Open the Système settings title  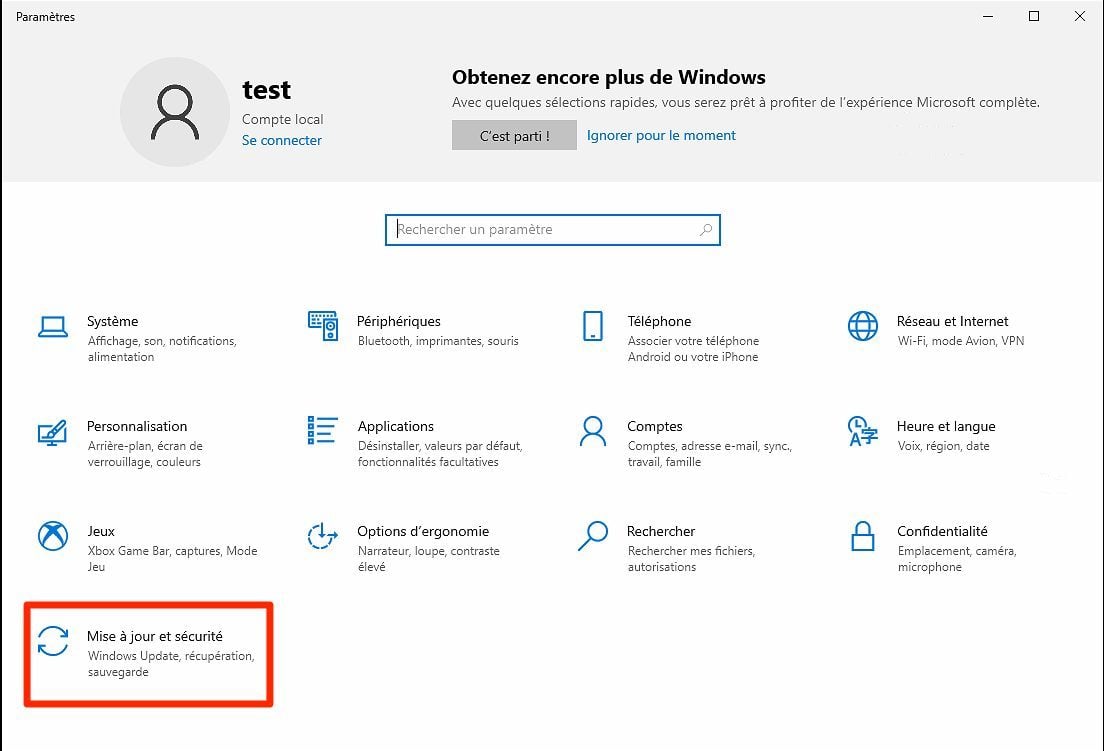point(113,321)
